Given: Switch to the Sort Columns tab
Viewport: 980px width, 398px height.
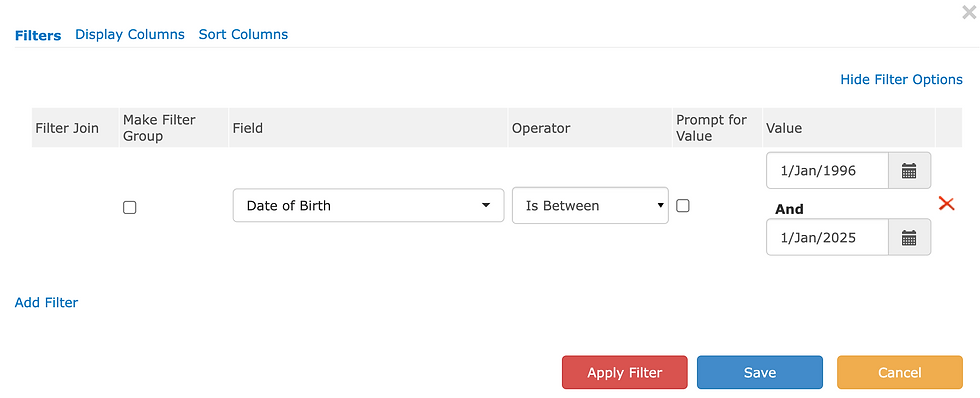Looking at the screenshot, I should coord(243,34).
